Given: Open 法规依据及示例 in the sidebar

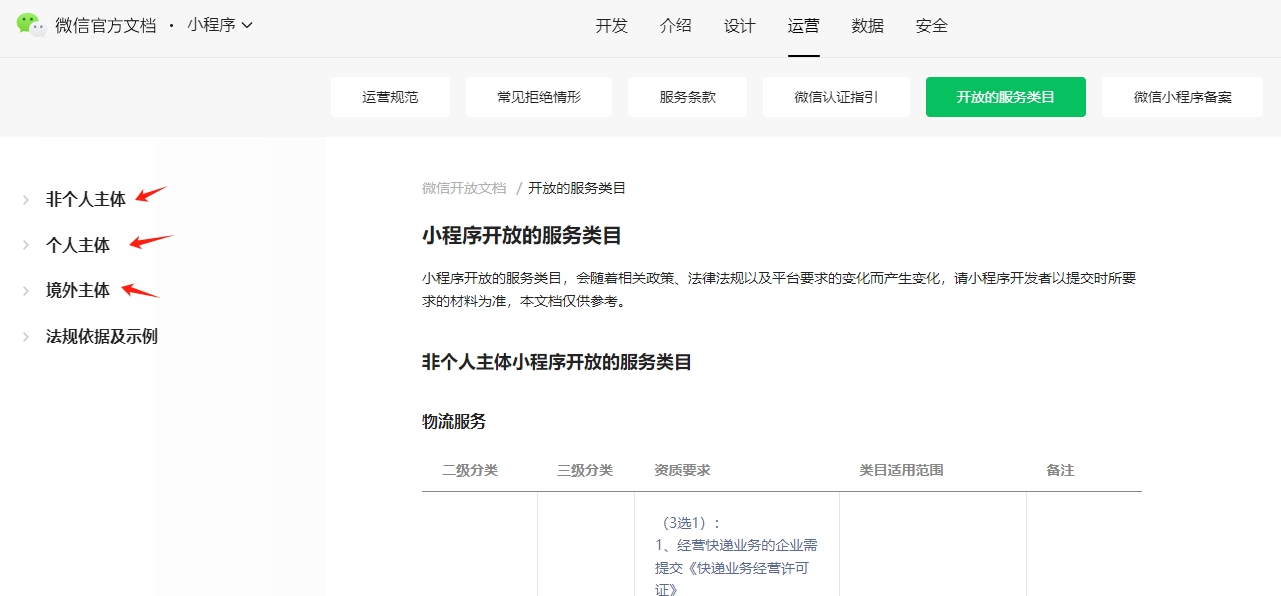Looking at the screenshot, I should point(102,336).
